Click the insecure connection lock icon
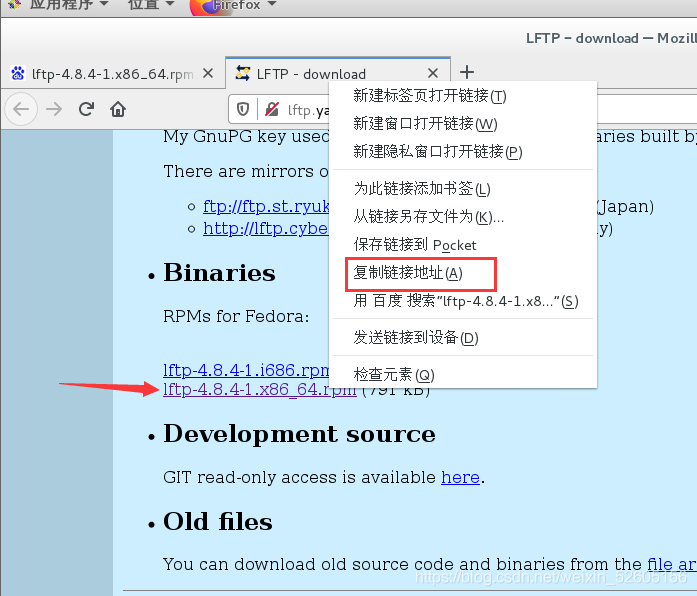 tap(272, 109)
